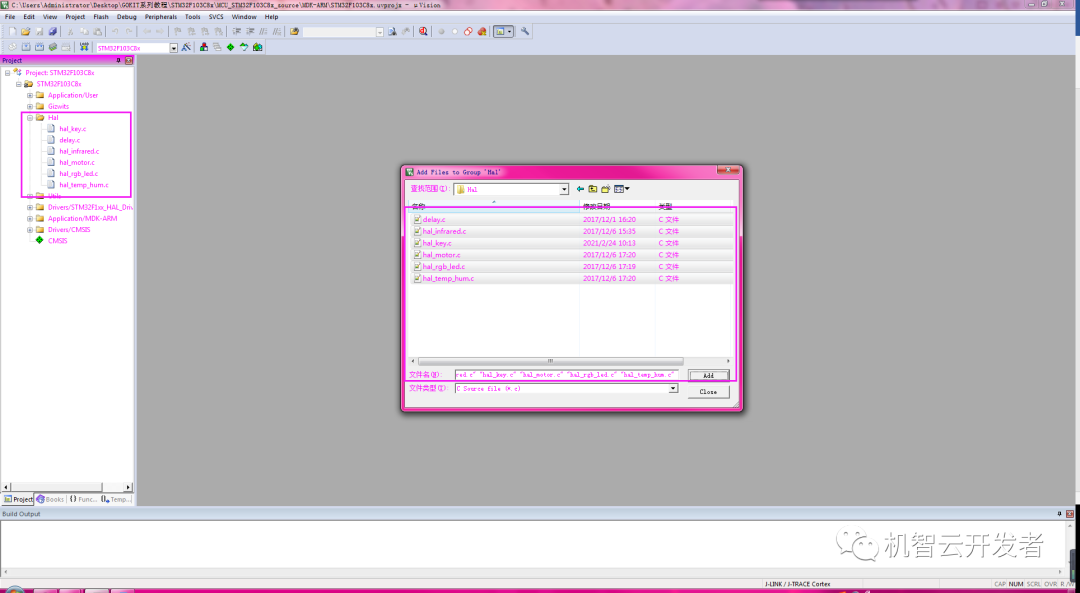The width and height of the screenshot is (1080, 593).
Task: Create a new folder in the Add Files dialog
Action: point(605,188)
